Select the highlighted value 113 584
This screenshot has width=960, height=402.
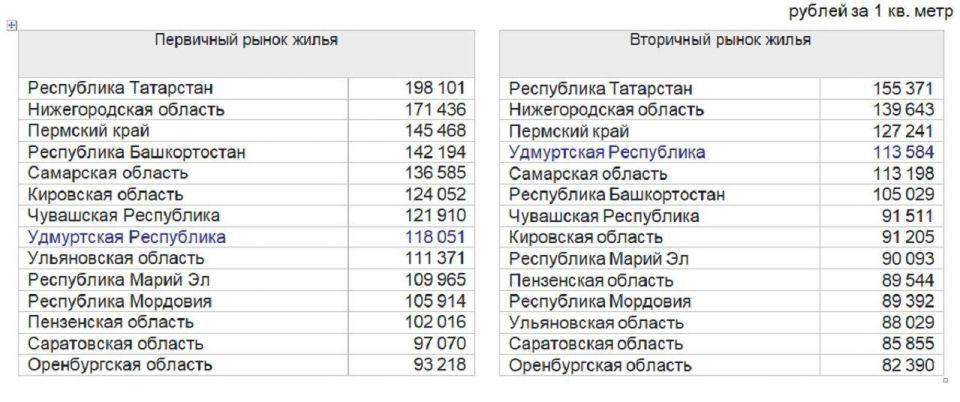click(903, 152)
